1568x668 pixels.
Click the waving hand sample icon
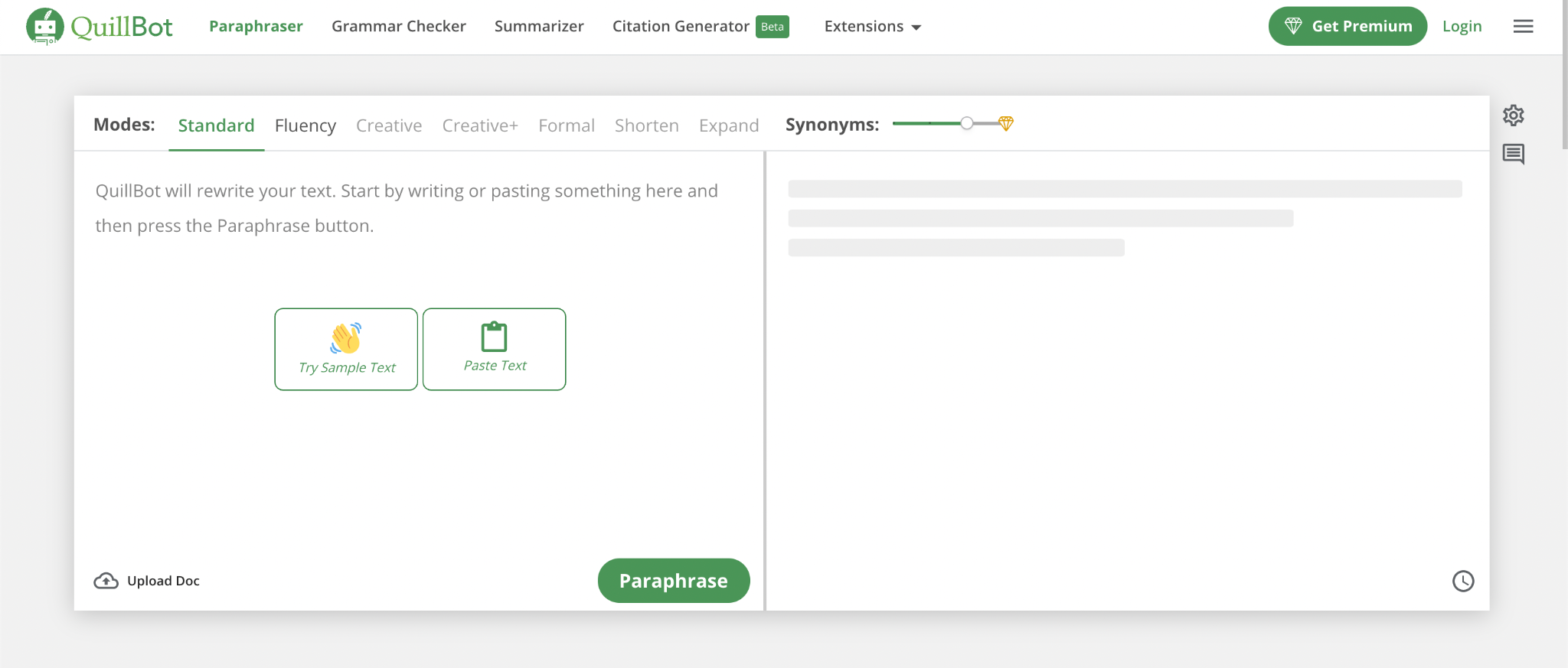coord(346,337)
